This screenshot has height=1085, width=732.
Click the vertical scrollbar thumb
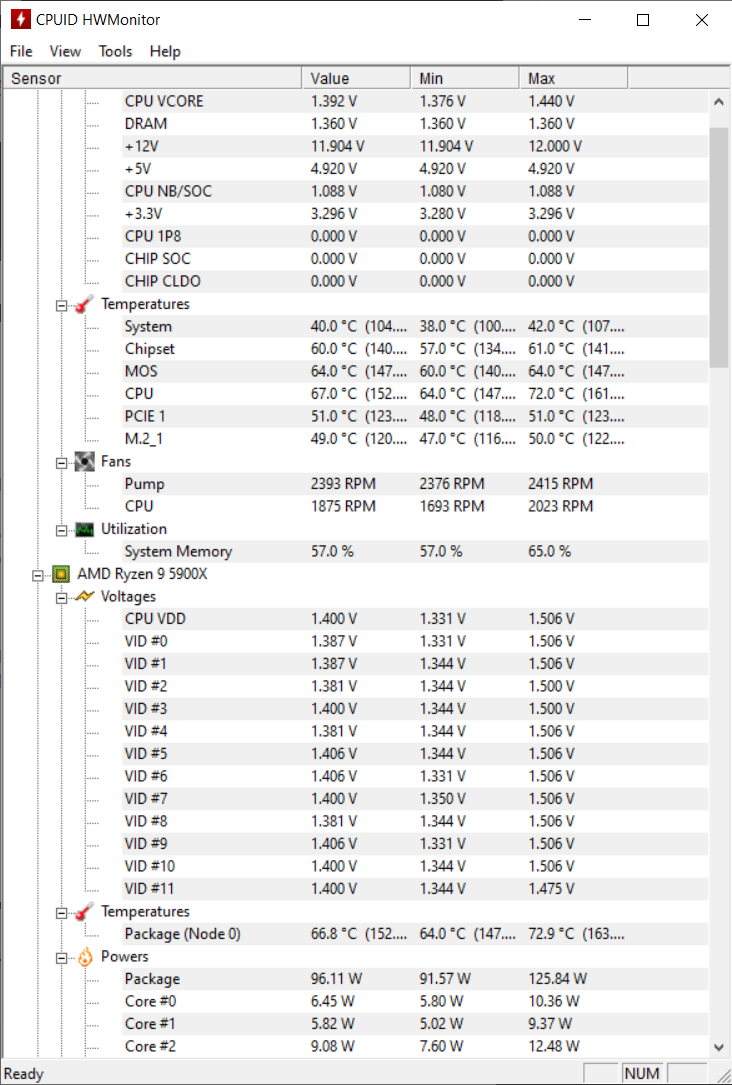click(x=718, y=247)
